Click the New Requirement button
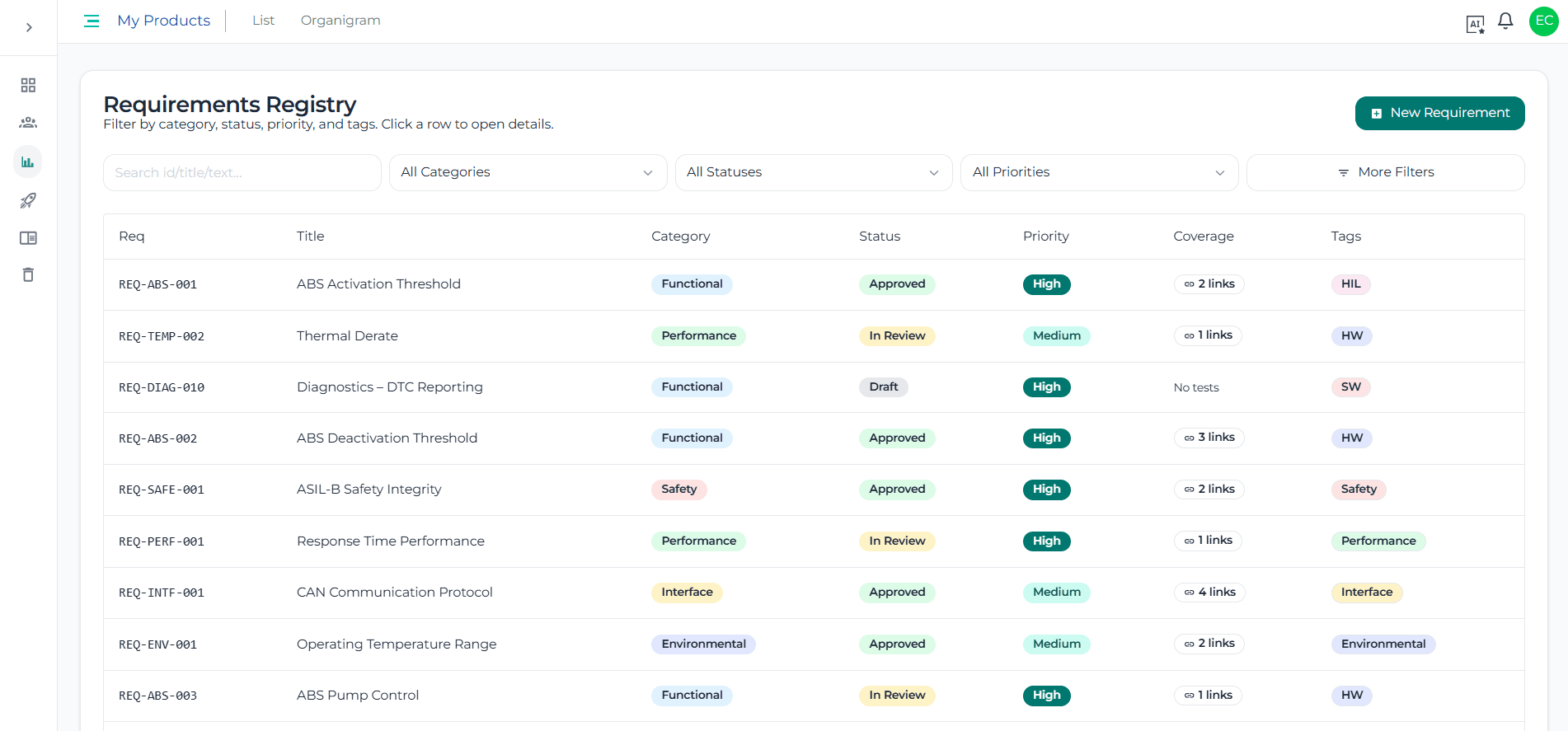The image size is (1568, 731). (x=1439, y=113)
